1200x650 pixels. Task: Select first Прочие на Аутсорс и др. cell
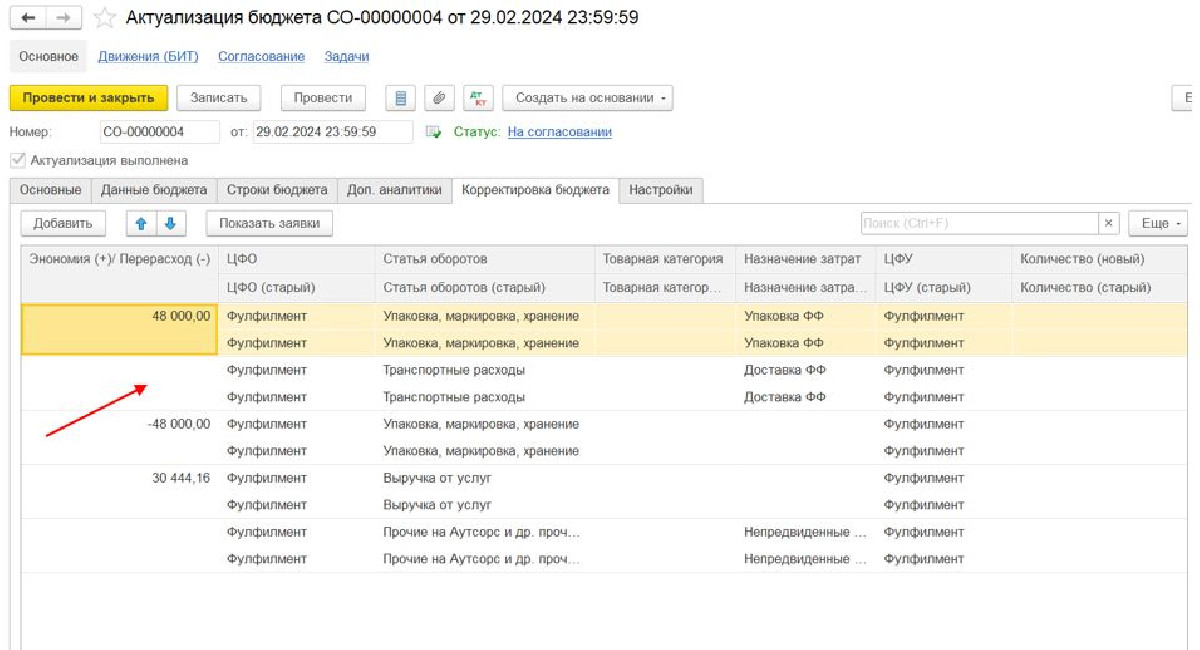point(485,532)
